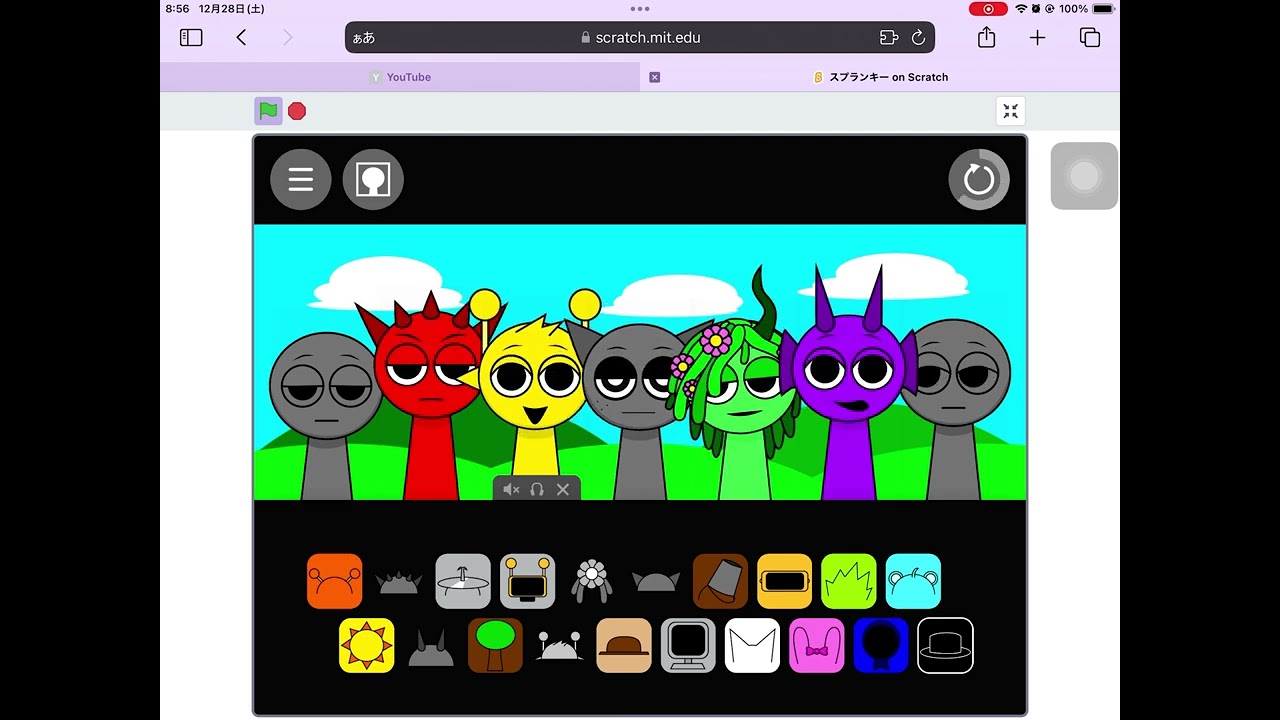This screenshot has width=1280, height=720.
Task: Select the gray cat ears icon
Action: point(656,581)
